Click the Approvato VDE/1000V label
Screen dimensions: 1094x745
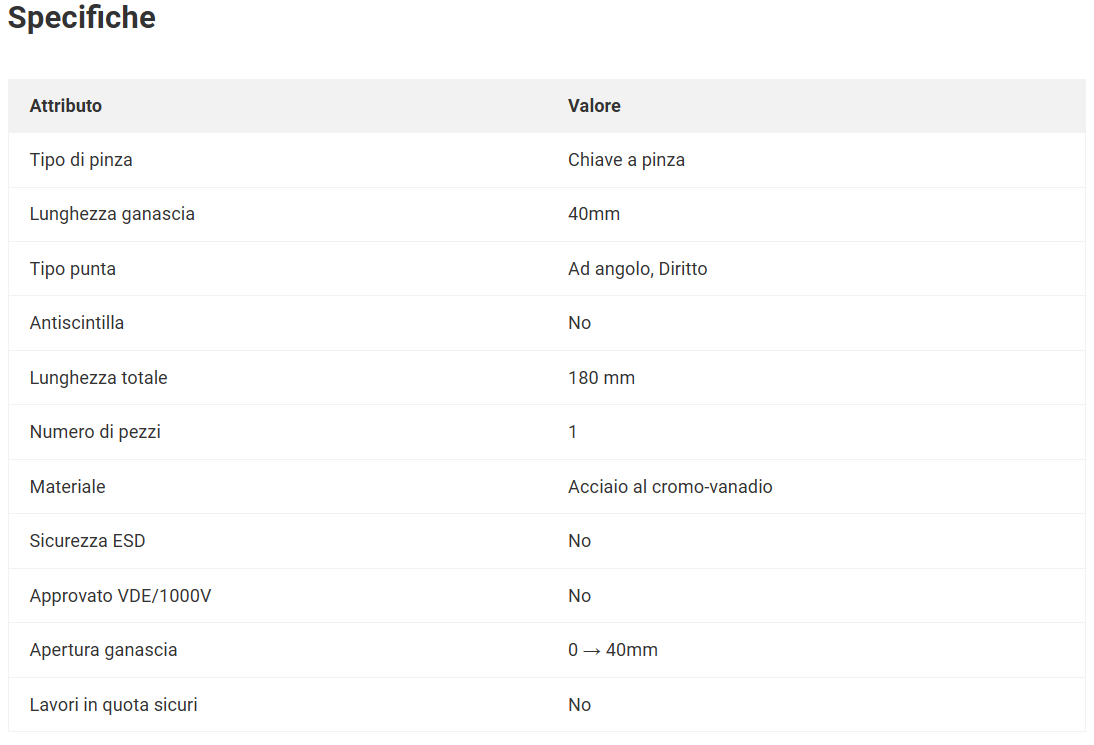120,596
